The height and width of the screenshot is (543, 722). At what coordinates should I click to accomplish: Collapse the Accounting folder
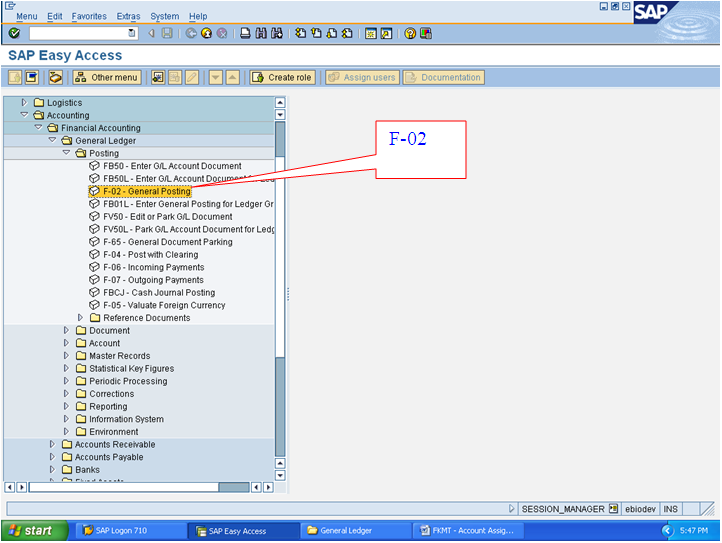point(24,115)
